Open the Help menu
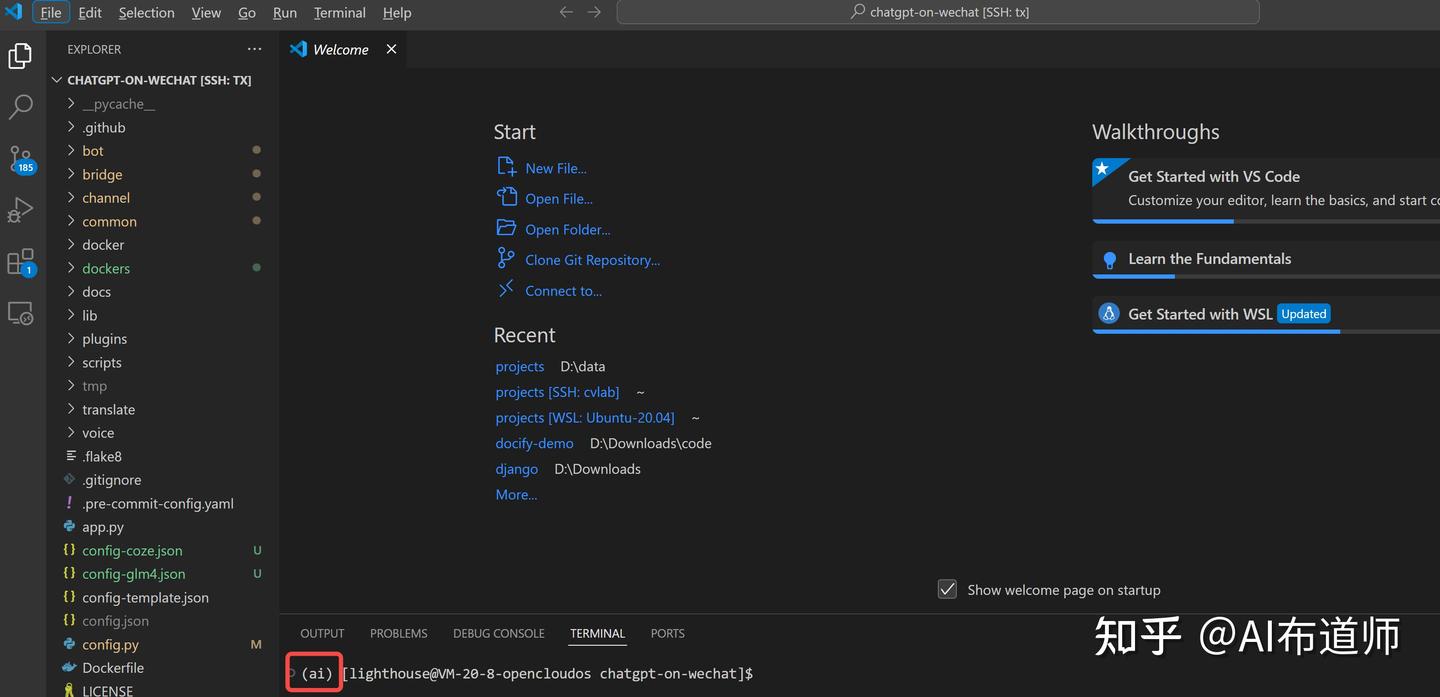This screenshot has width=1440, height=697. tap(397, 12)
